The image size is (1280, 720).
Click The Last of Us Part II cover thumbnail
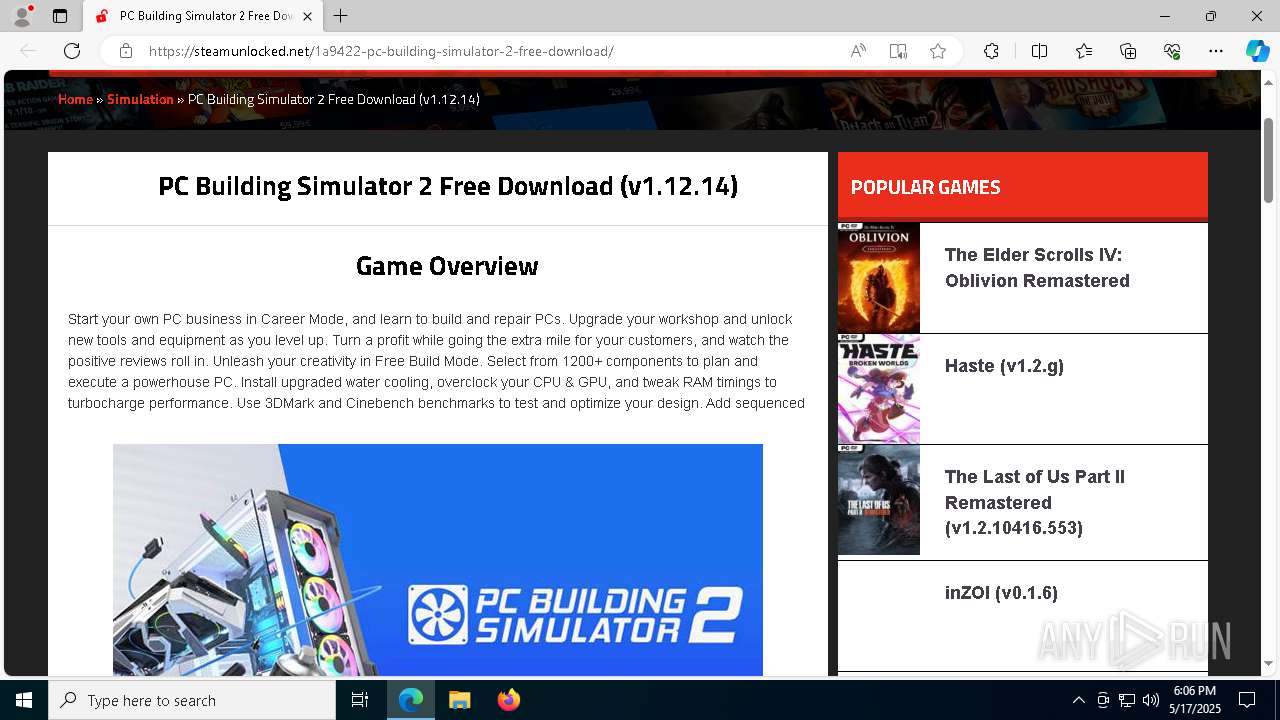(x=879, y=500)
